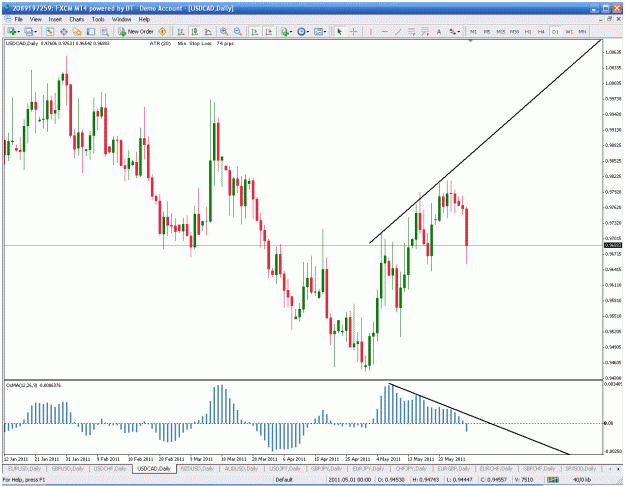625x486 pixels.
Task: Set timeframe to H4
Action: pos(541,31)
